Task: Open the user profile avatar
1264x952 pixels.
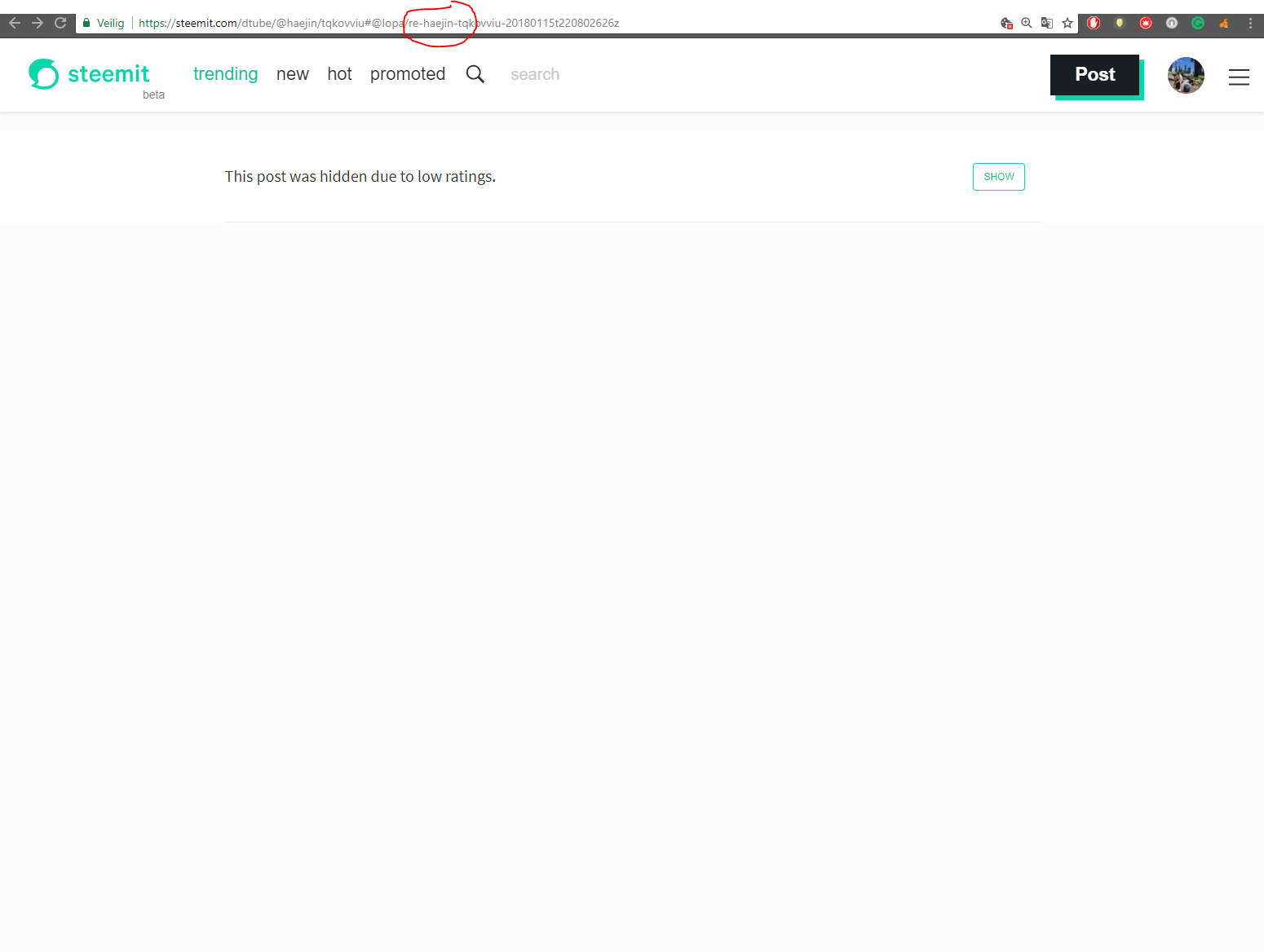Action: (1186, 75)
